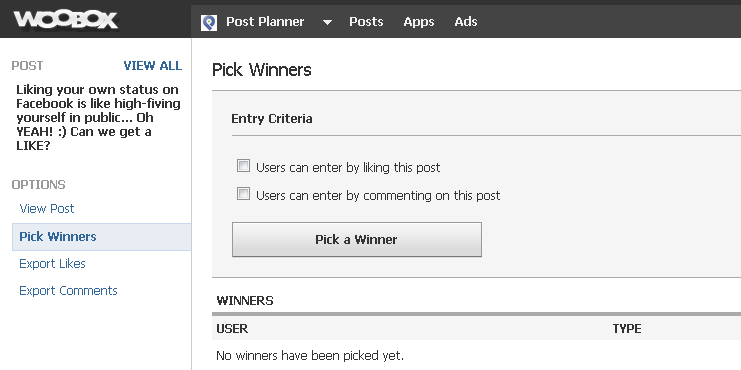741x370 pixels.
Task: Open the View Post option
Action: 47,209
